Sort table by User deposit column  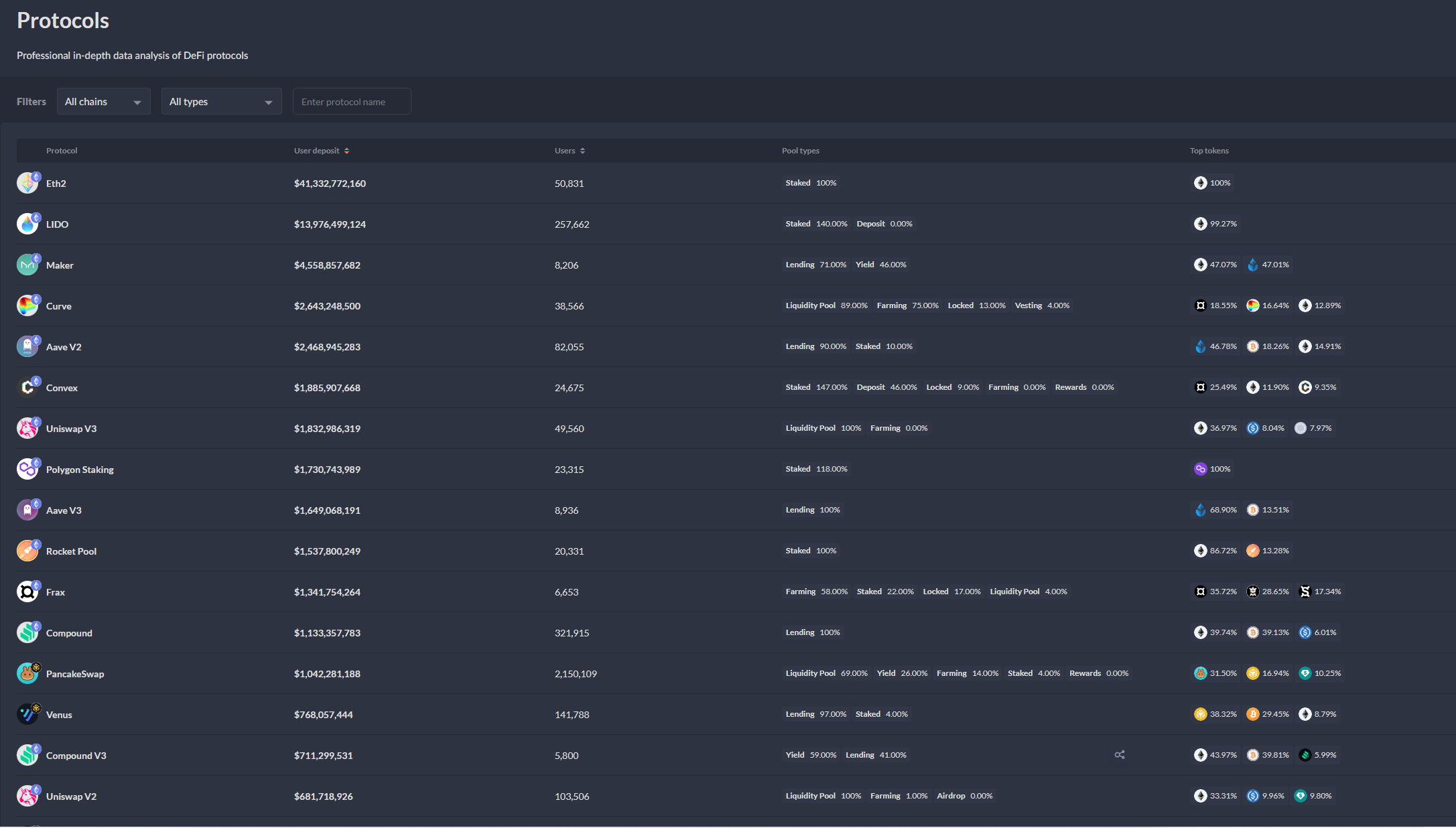click(x=322, y=151)
